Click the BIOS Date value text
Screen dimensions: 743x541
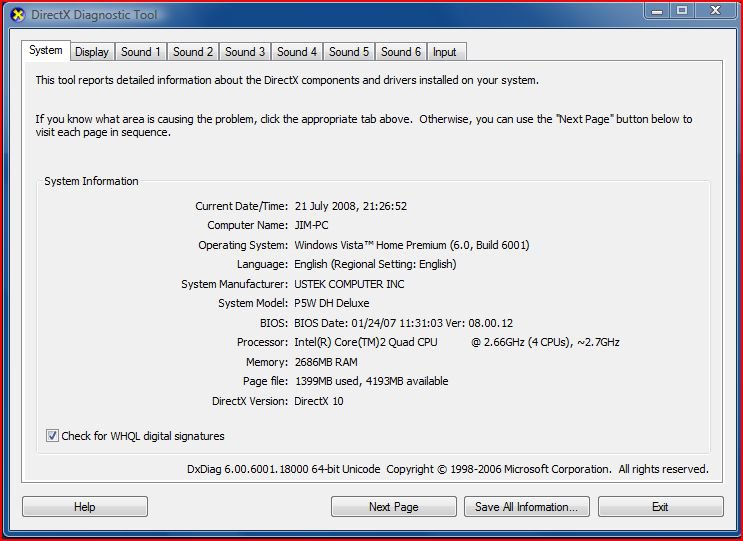[x=403, y=323]
